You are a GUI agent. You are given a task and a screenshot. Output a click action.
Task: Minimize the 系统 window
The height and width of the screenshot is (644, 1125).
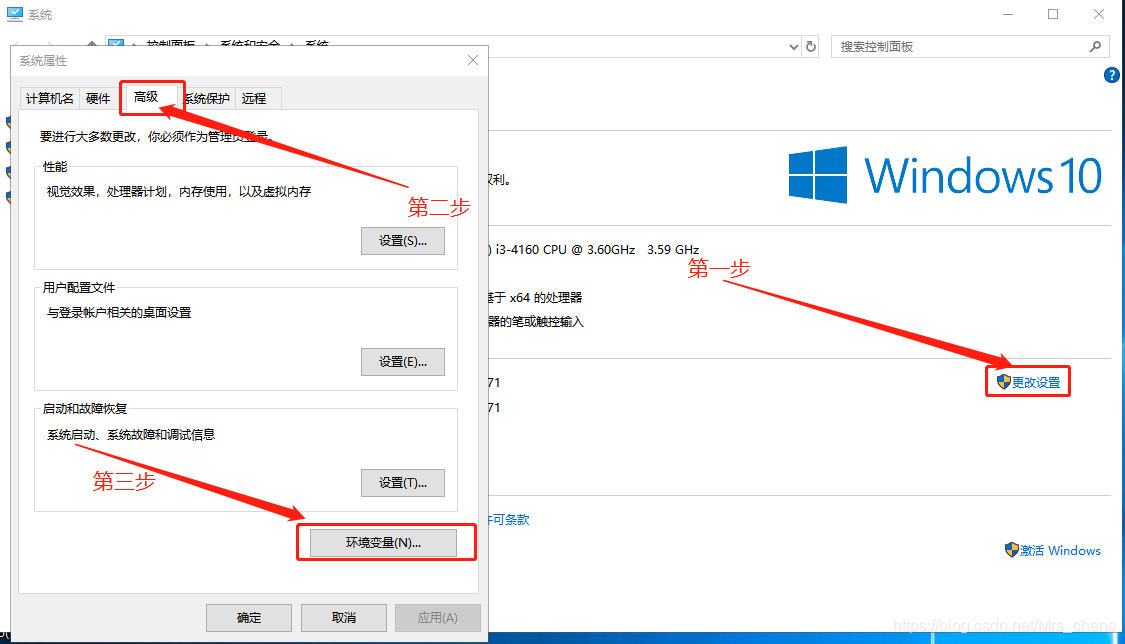point(1008,14)
